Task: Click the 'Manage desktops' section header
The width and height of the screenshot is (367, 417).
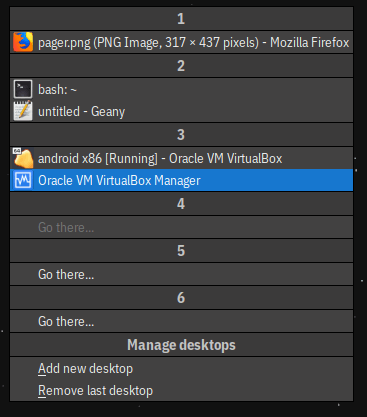Action: (x=181, y=345)
